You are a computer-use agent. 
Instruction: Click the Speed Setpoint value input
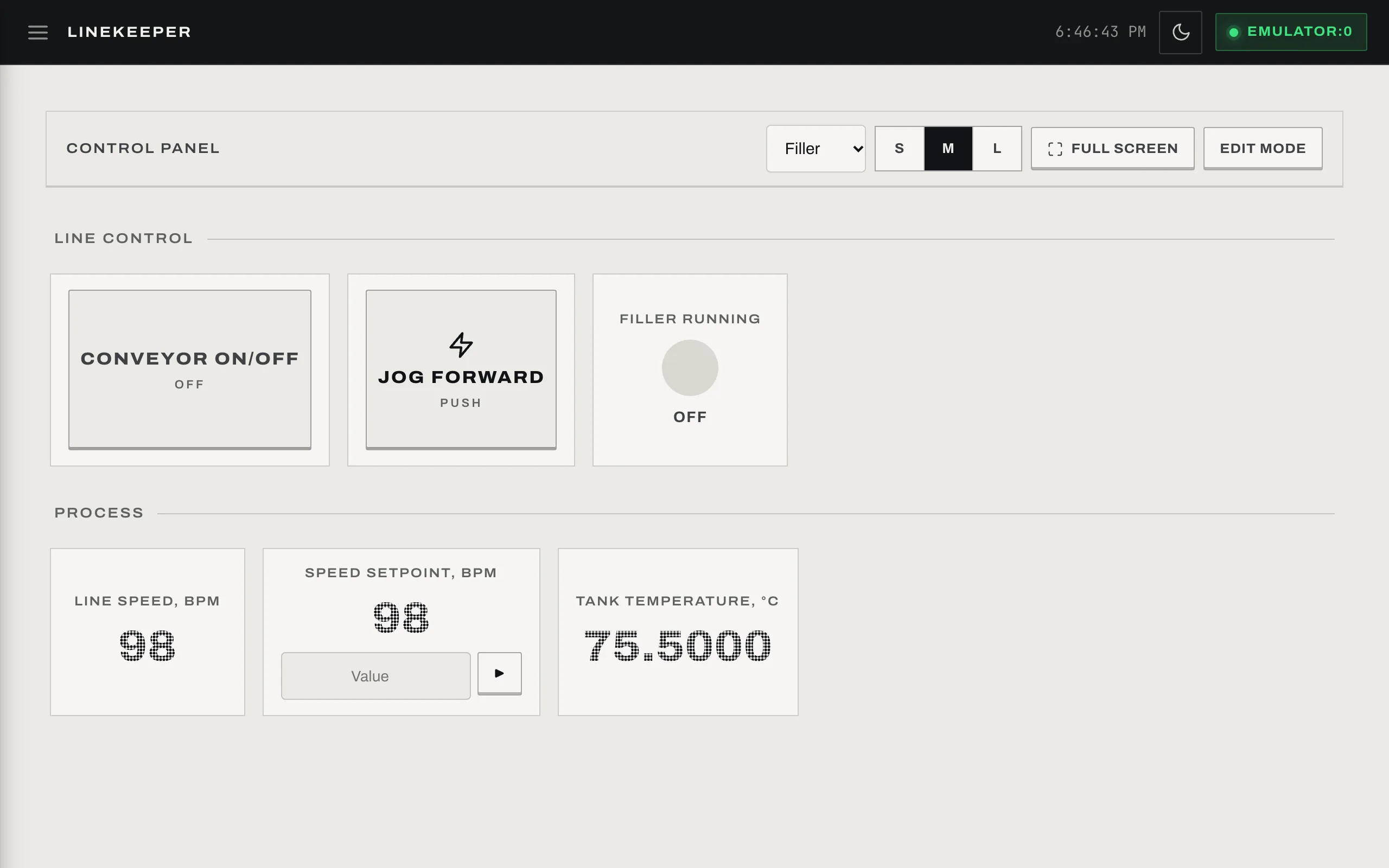pyautogui.click(x=376, y=676)
